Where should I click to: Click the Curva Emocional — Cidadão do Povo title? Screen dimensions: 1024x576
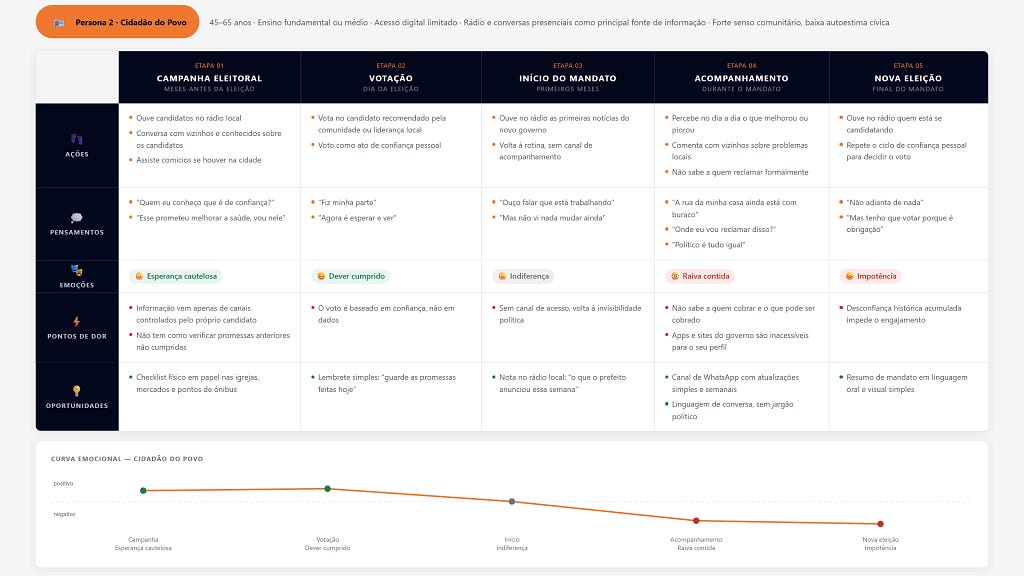tap(127, 459)
